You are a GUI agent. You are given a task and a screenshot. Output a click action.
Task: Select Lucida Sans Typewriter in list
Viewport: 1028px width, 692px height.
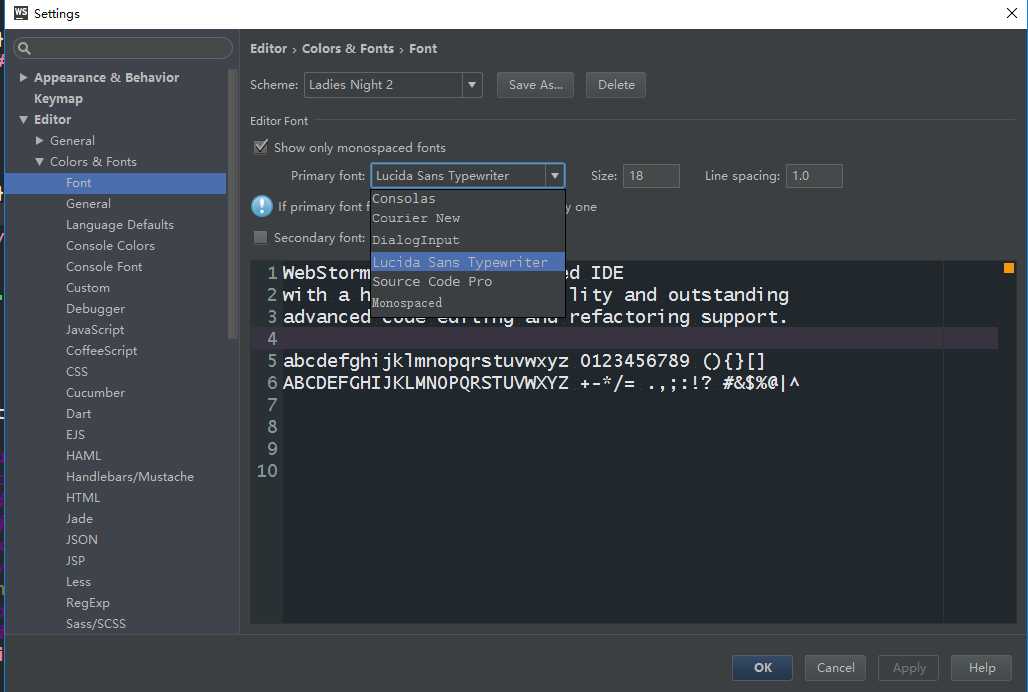click(x=467, y=261)
